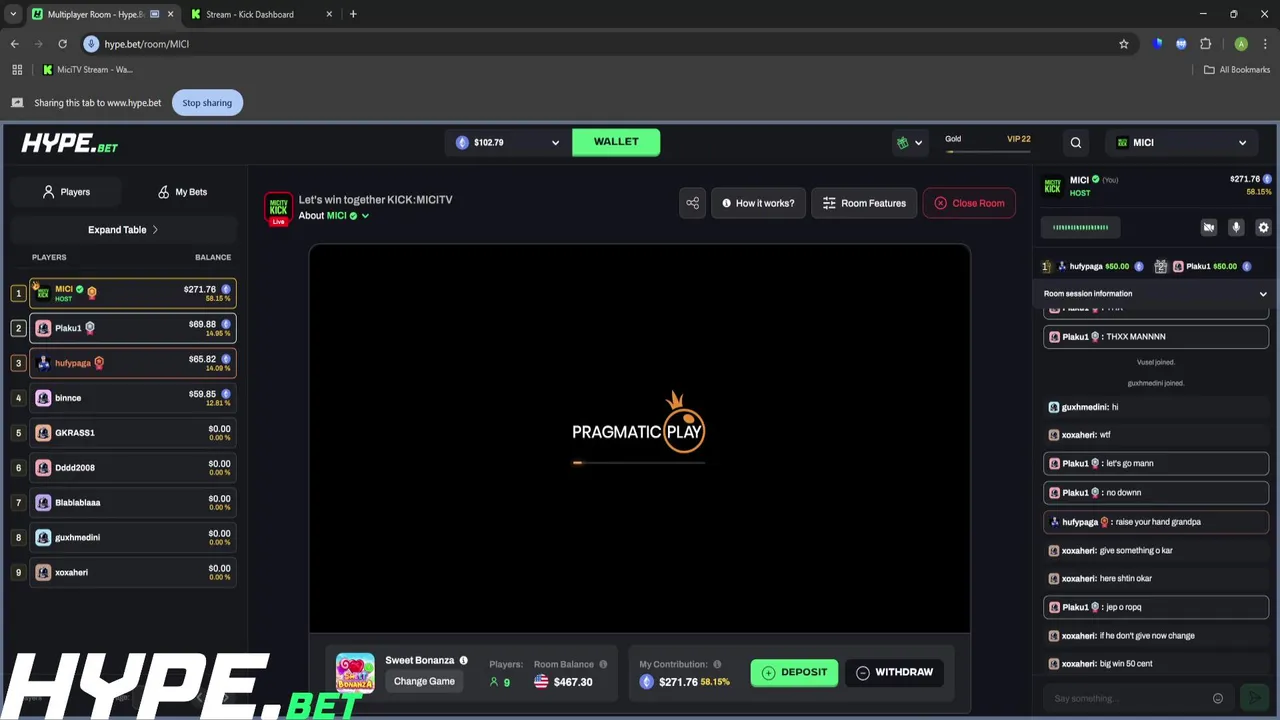Select the Blablablaaa player row
The height and width of the screenshot is (720, 1280).
[x=132, y=503]
